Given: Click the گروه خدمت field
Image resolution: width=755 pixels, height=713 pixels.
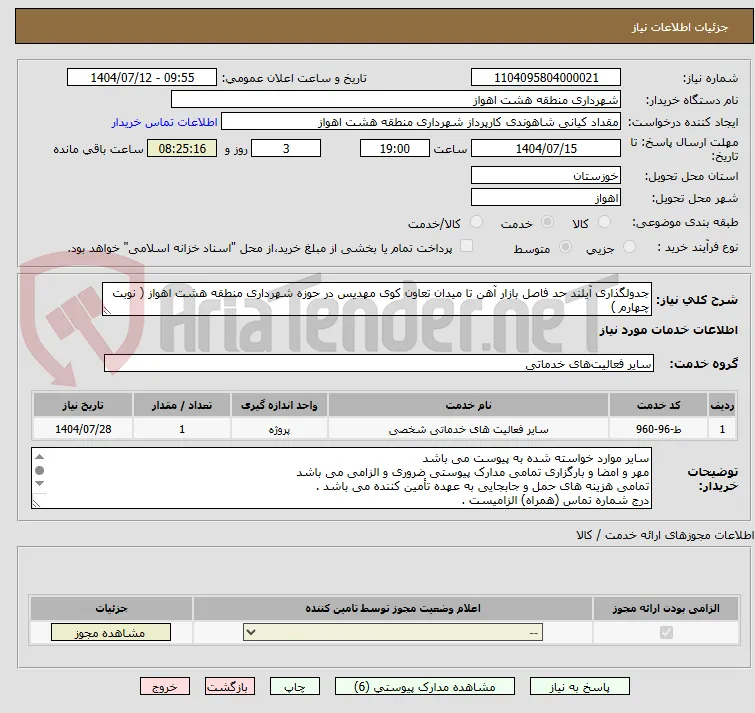Looking at the screenshot, I should 379,363.
